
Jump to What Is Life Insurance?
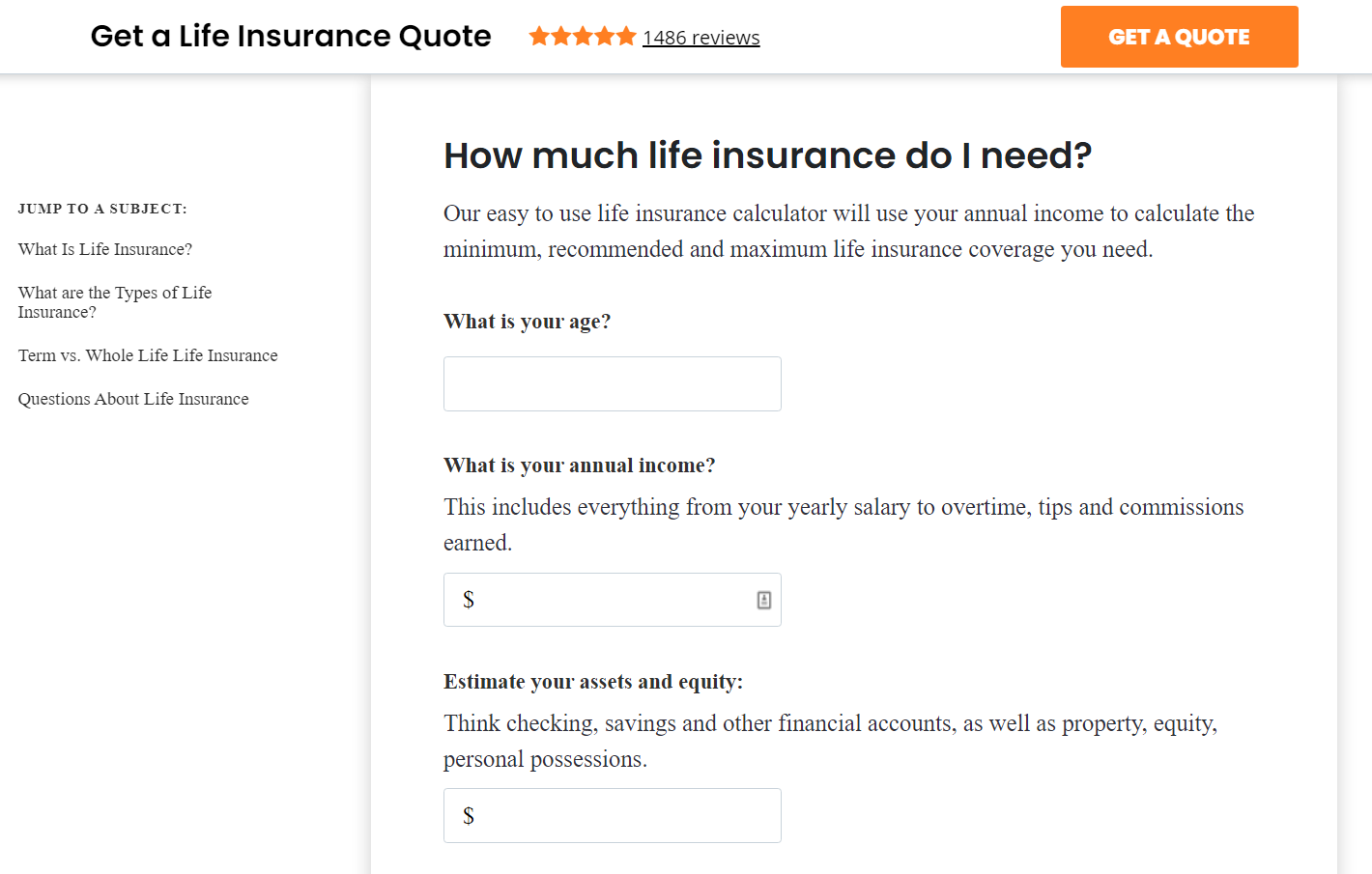(x=105, y=249)
